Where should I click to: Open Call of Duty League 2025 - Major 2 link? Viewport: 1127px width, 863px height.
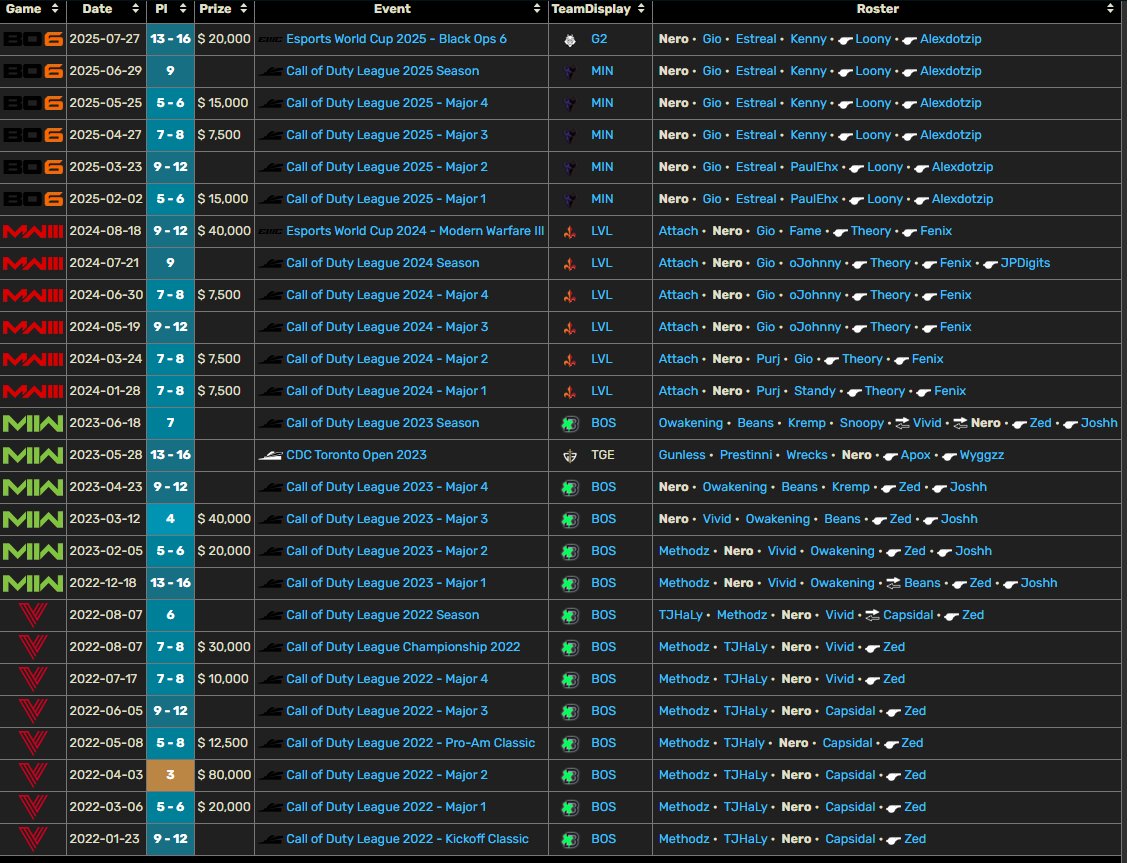tap(387, 167)
